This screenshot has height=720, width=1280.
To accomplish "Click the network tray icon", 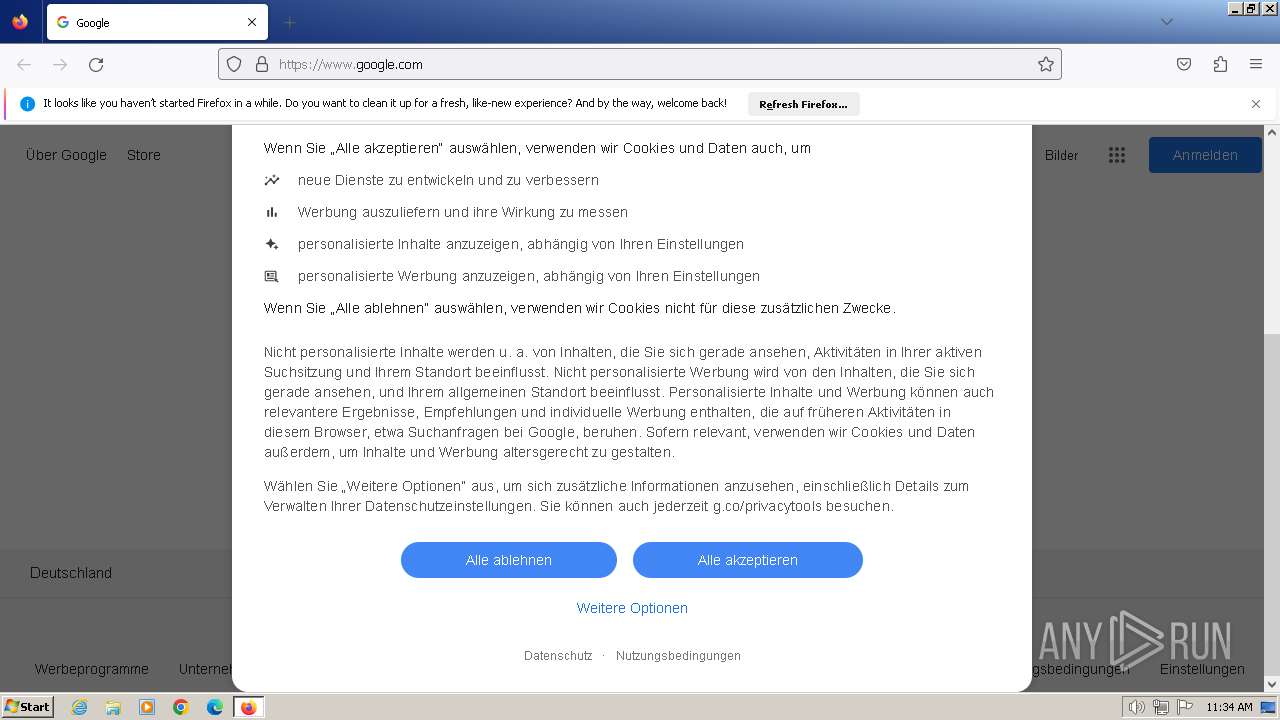I will (1160, 707).
